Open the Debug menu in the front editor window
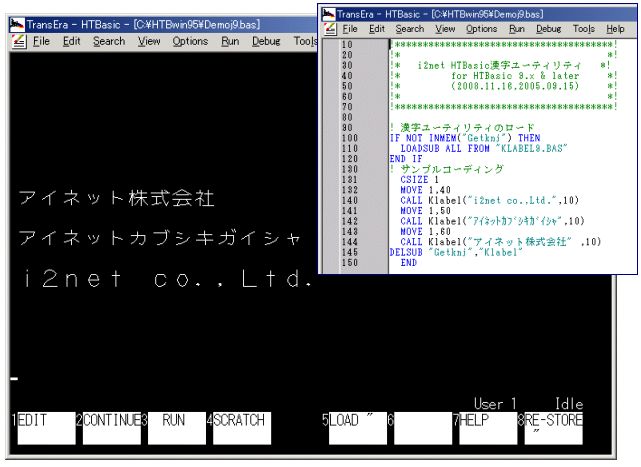 coord(549,29)
